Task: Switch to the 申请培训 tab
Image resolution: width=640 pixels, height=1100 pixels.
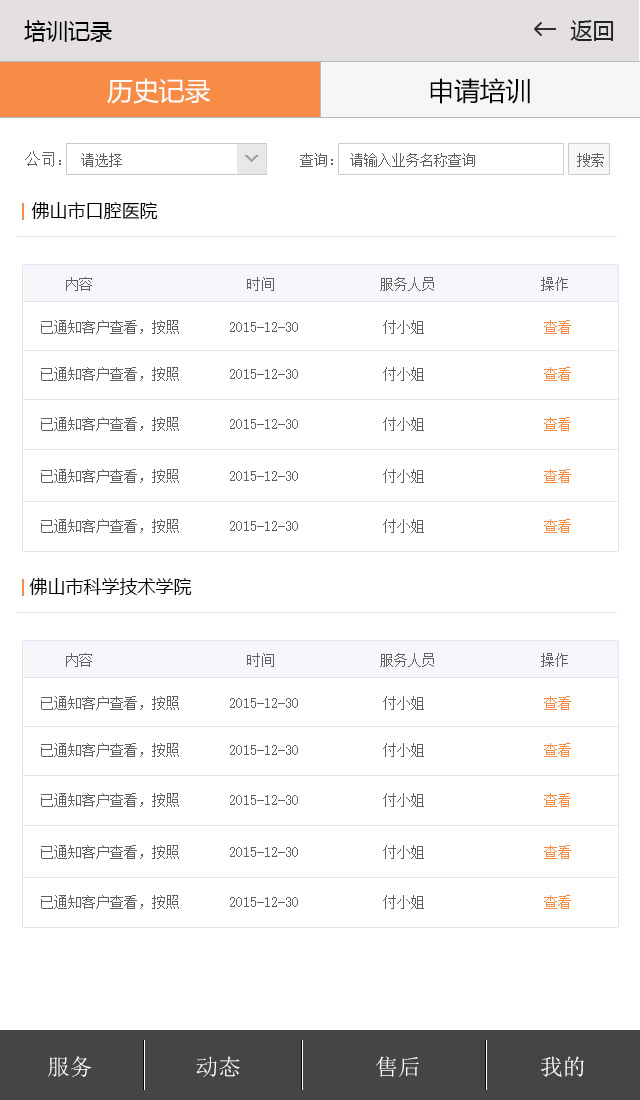Action: pos(480,90)
